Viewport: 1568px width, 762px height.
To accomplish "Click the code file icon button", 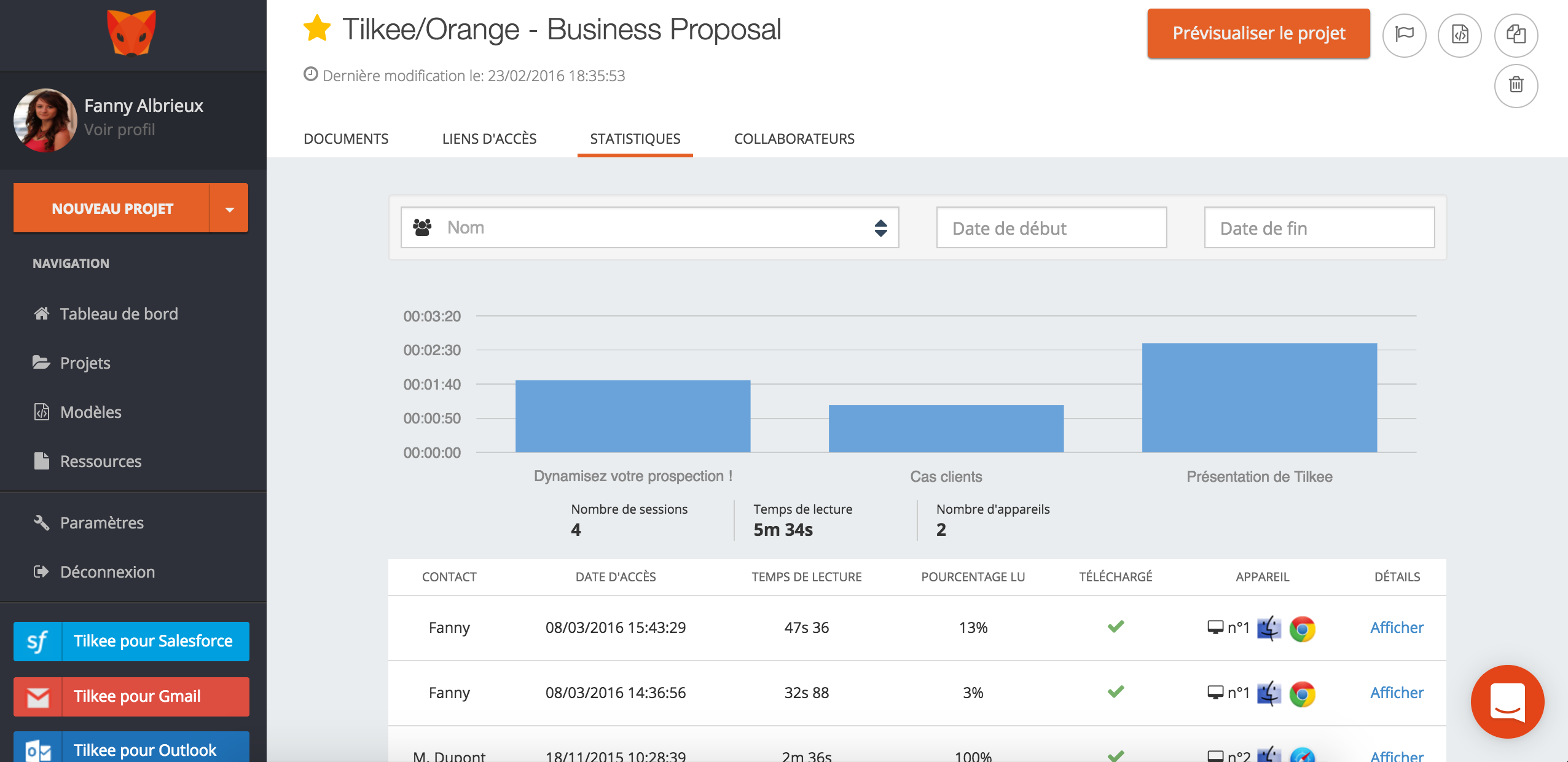I will tap(1460, 34).
